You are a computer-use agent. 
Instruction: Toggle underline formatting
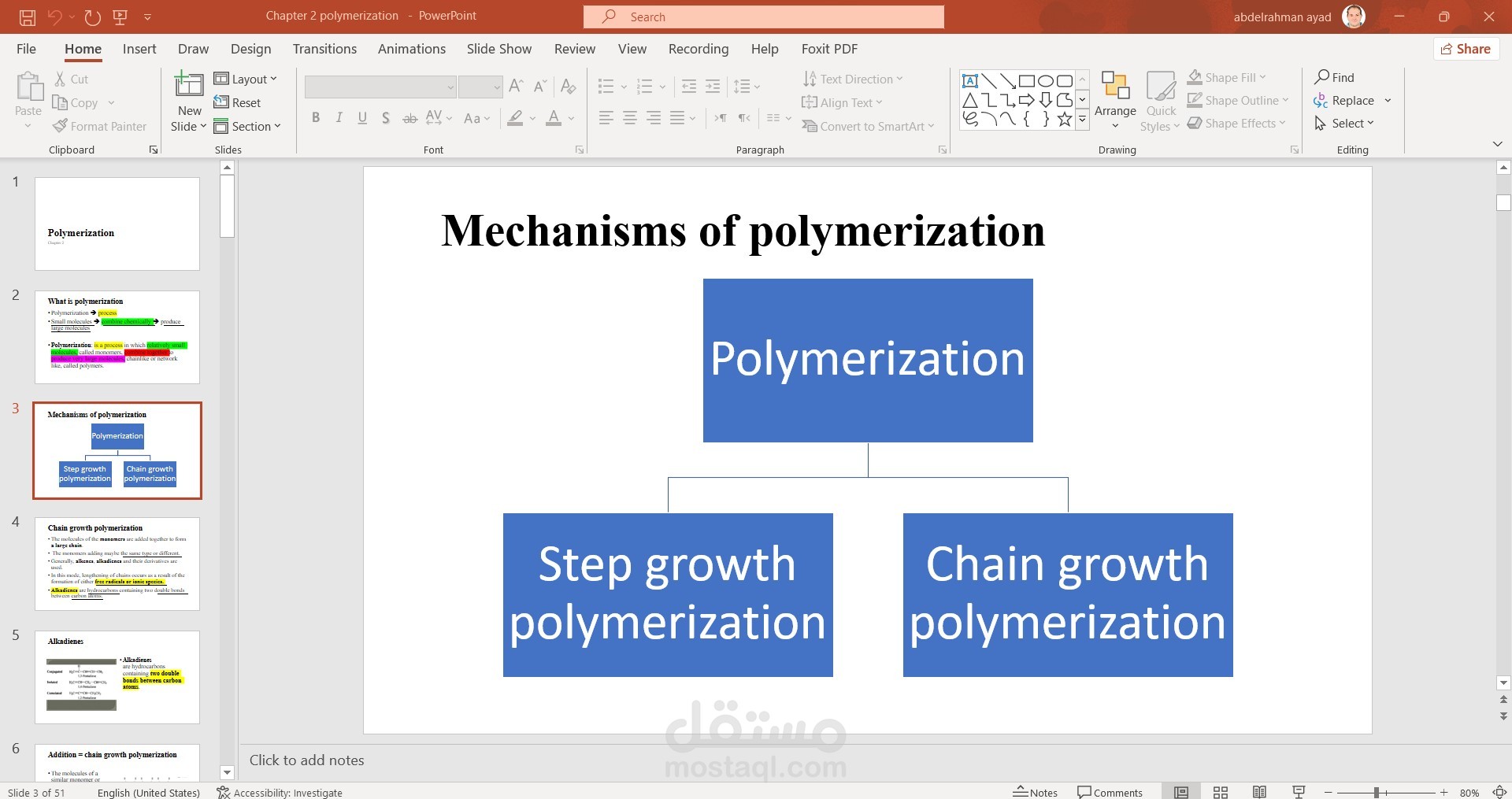[x=361, y=117]
